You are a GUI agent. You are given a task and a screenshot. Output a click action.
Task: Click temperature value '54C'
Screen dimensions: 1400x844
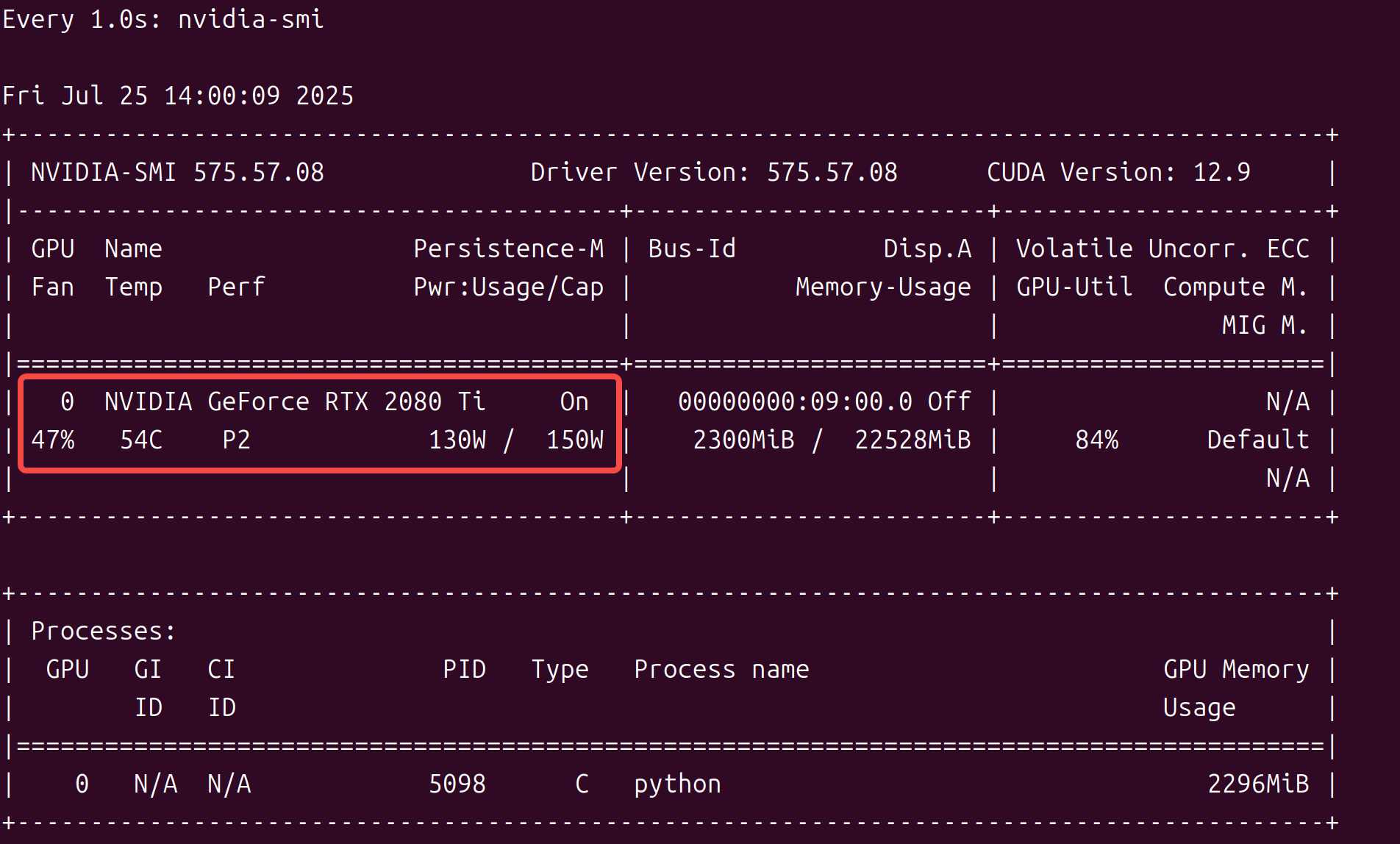click(x=141, y=440)
